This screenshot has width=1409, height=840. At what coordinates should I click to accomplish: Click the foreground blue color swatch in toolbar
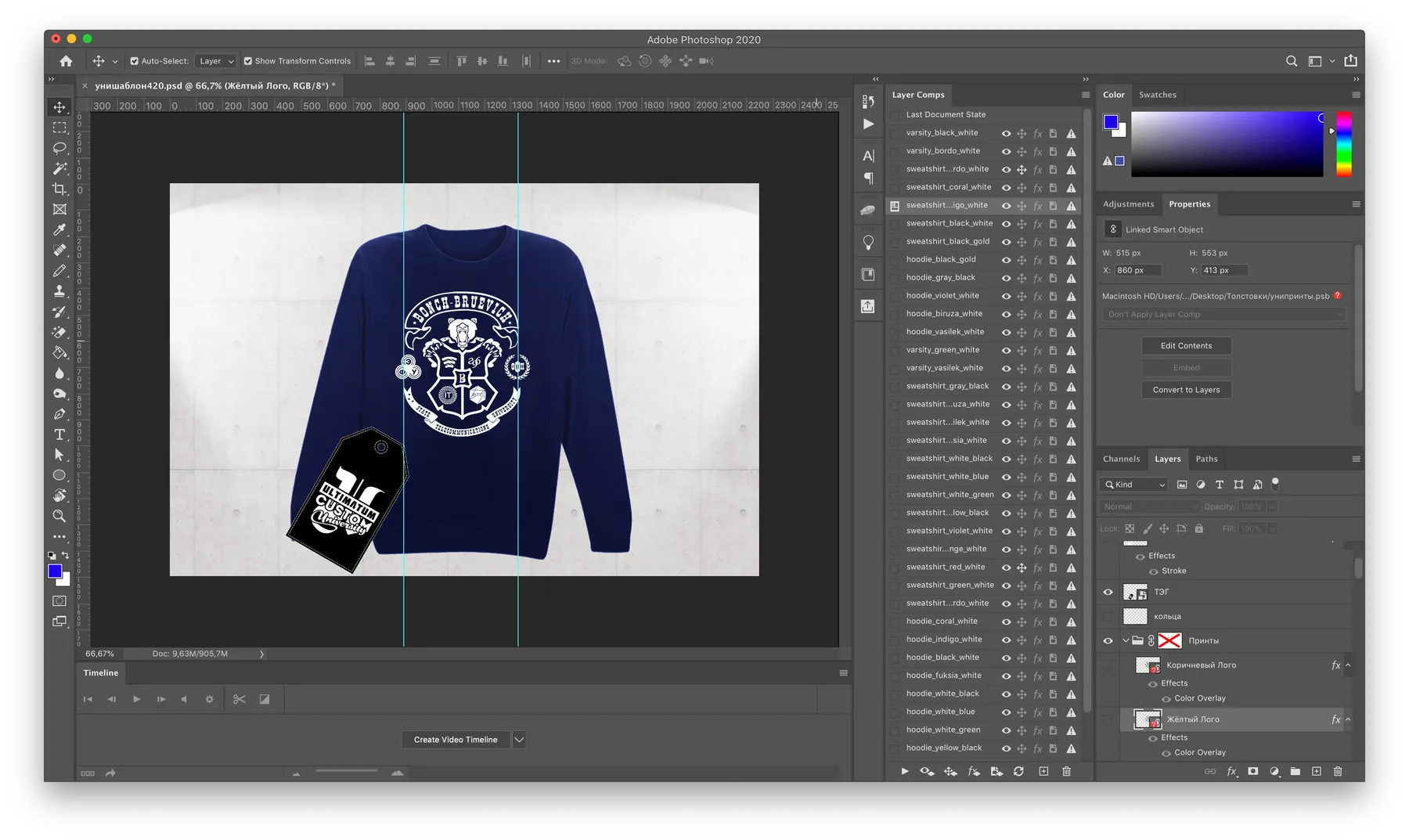click(x=55, y=571)
